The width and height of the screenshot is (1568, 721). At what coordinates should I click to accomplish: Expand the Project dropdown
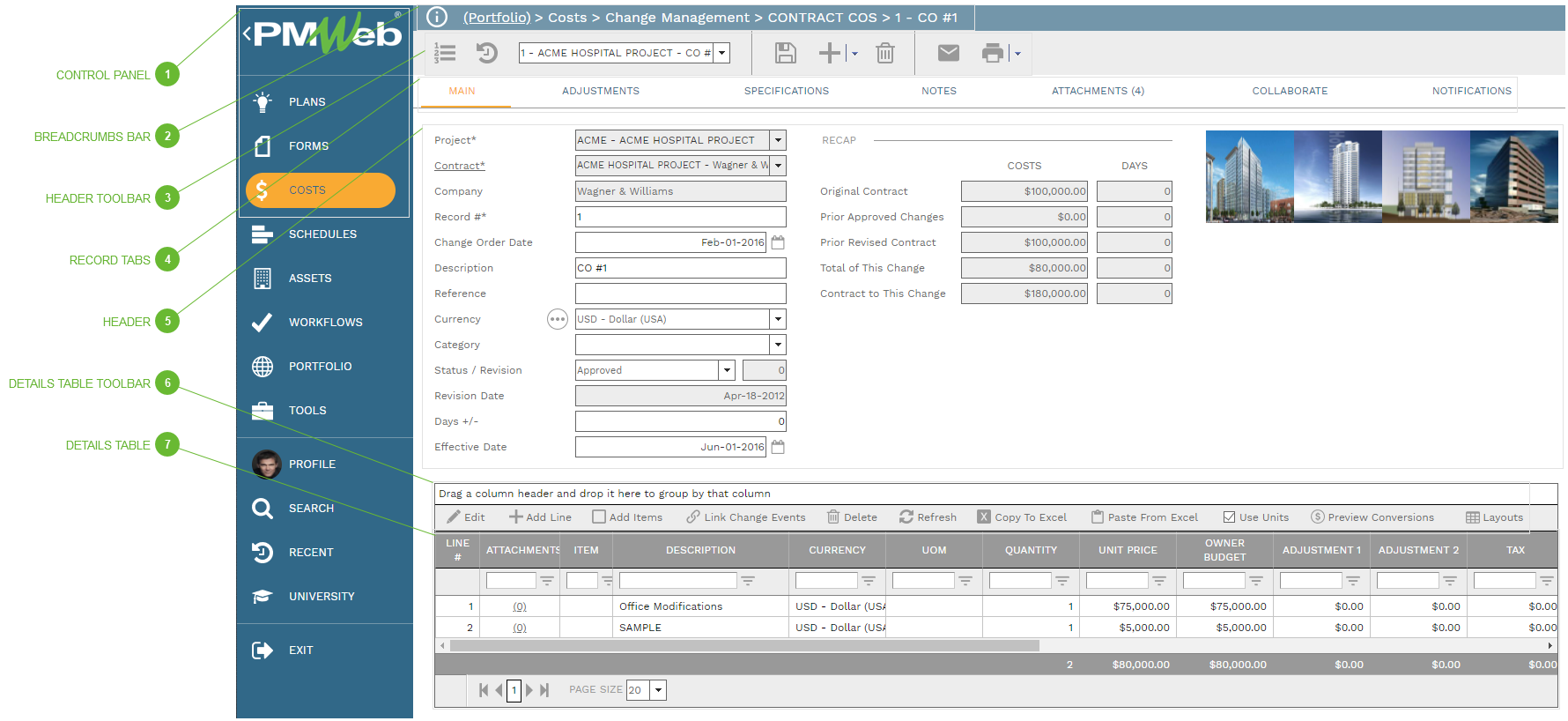[778, 140]
